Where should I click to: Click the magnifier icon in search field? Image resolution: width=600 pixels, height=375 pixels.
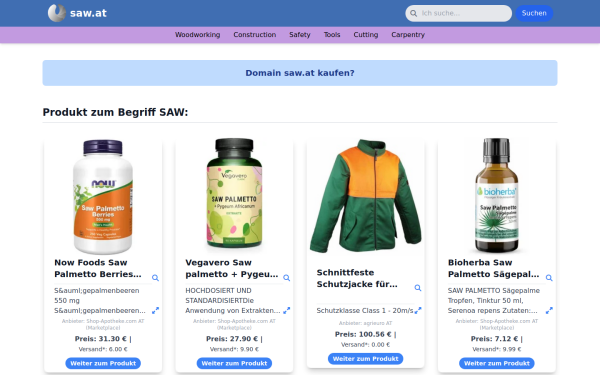[x=413, y=13]
